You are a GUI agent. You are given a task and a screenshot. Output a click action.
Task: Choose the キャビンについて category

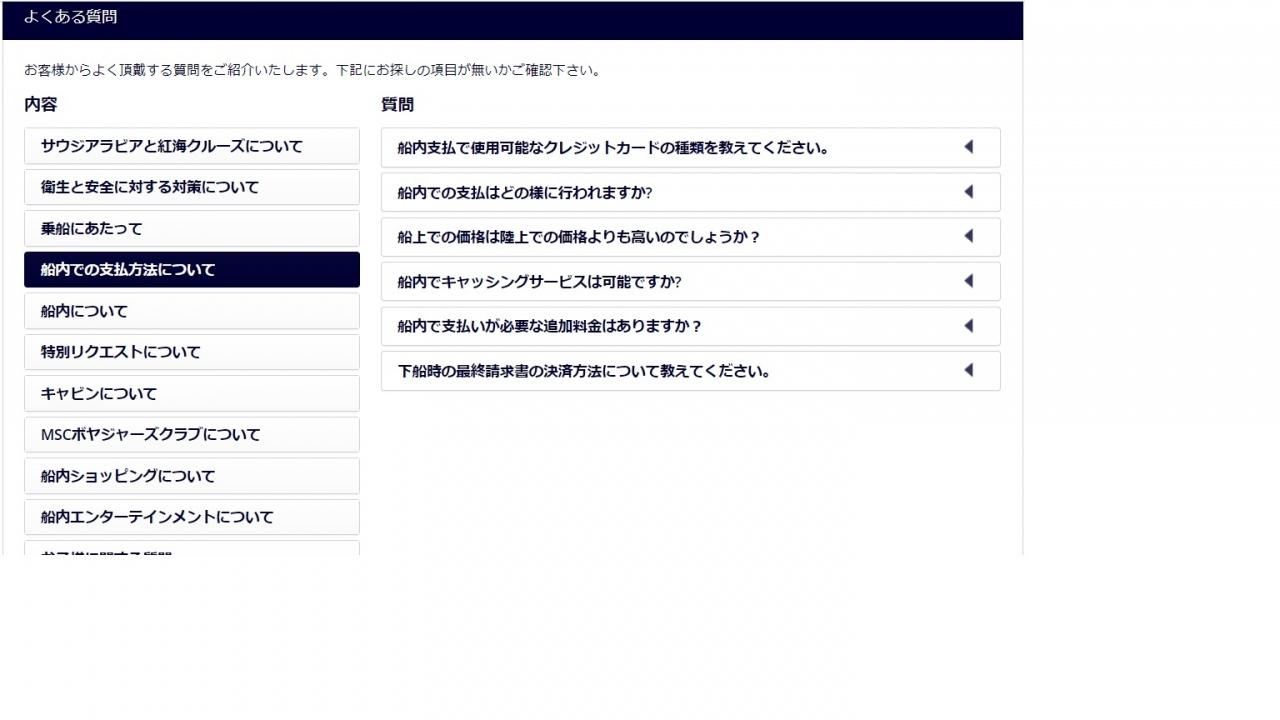click(x=192, y=393)
